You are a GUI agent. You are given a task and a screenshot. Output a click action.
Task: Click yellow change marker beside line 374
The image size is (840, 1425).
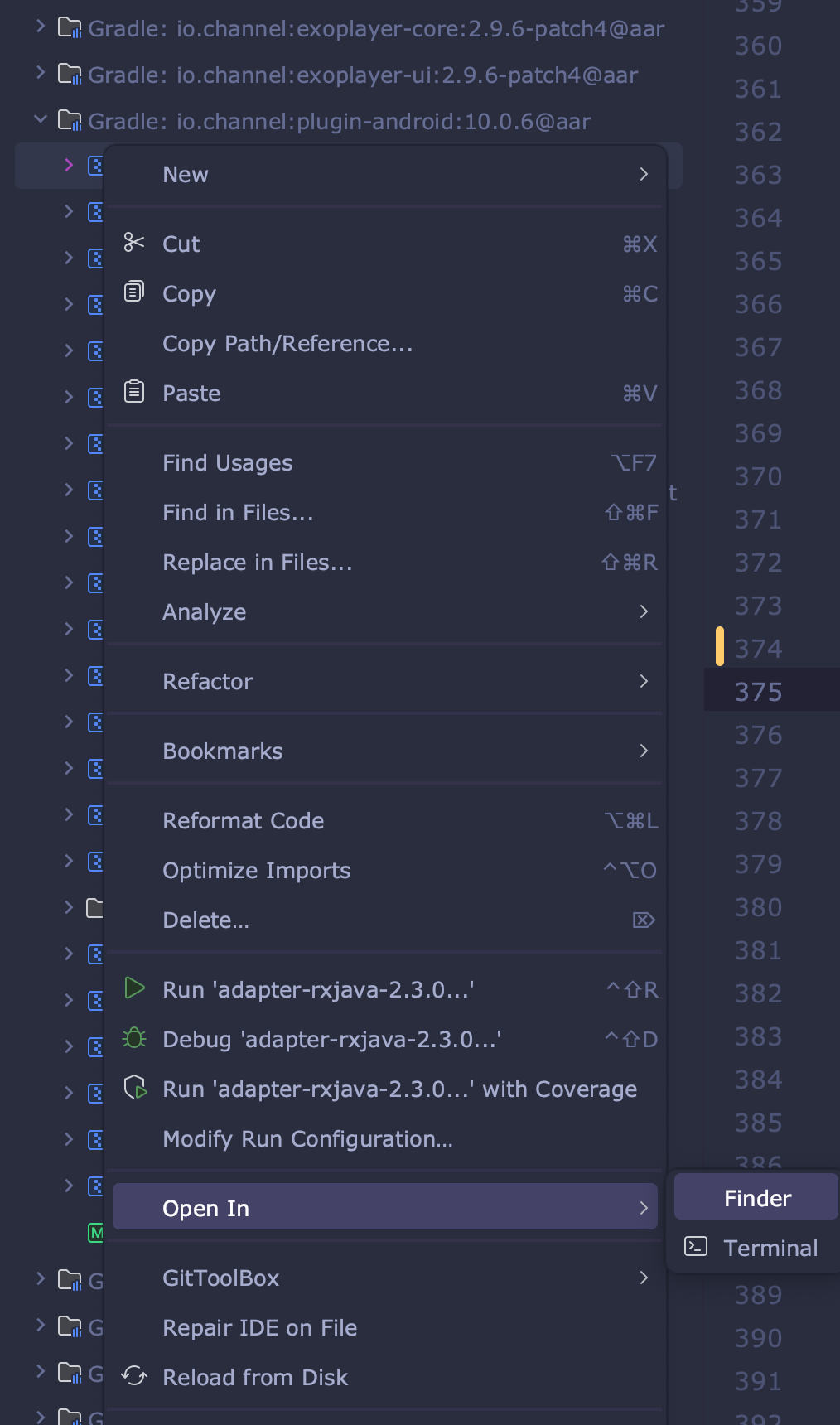[x=720, y=646]
